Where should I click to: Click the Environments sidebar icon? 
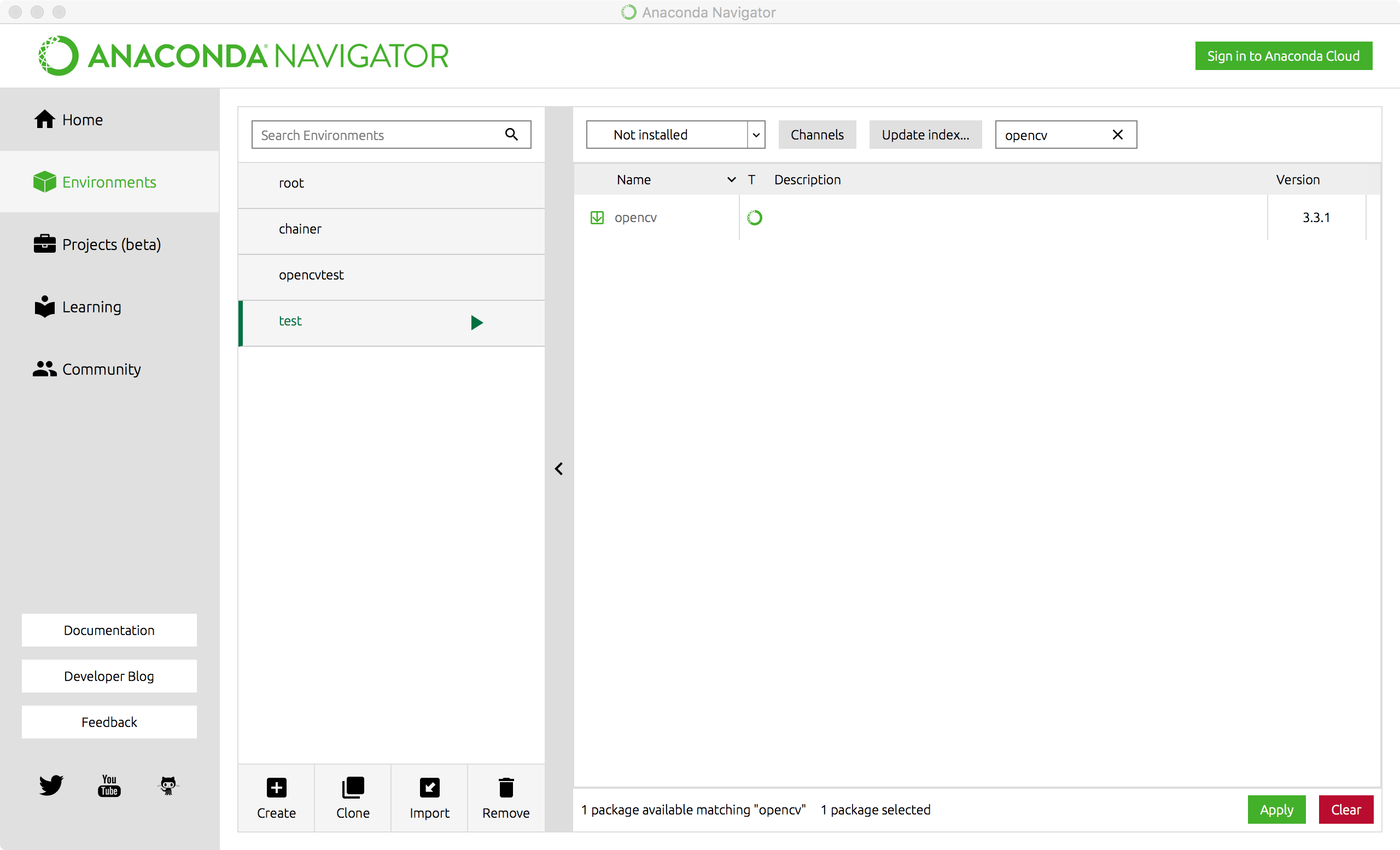tap(44, 182)
